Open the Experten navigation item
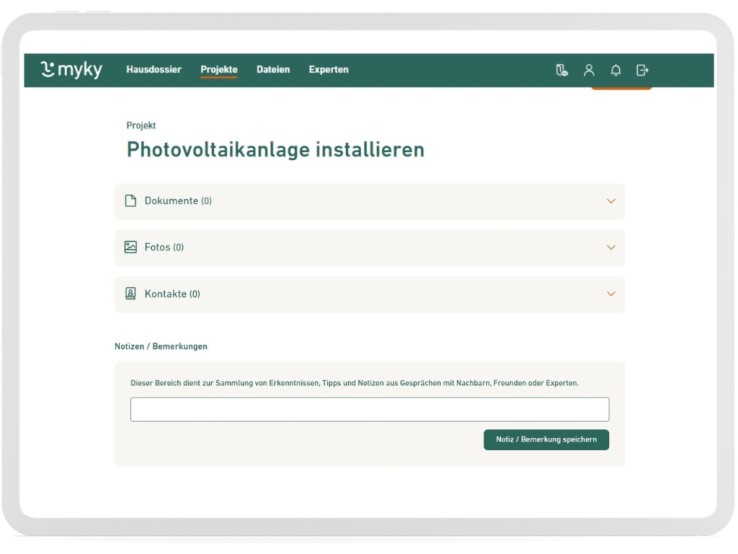This screenshot has width=738, height=554. pyautogui.click(x=329, y=70)
